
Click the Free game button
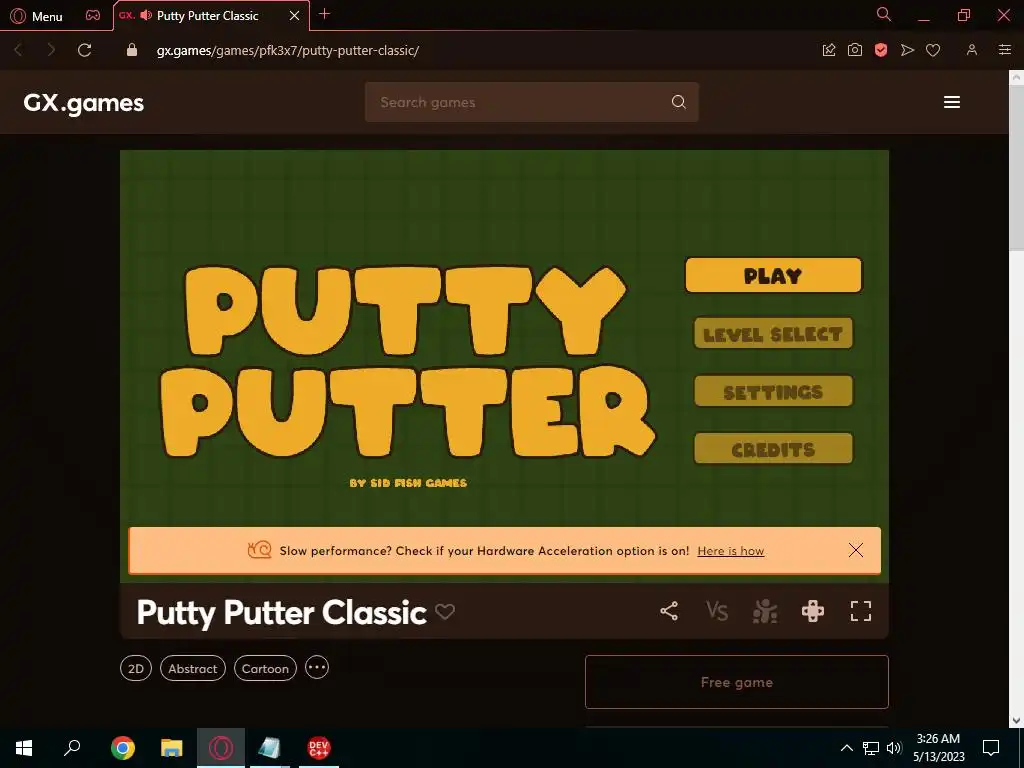click(737, 682)
